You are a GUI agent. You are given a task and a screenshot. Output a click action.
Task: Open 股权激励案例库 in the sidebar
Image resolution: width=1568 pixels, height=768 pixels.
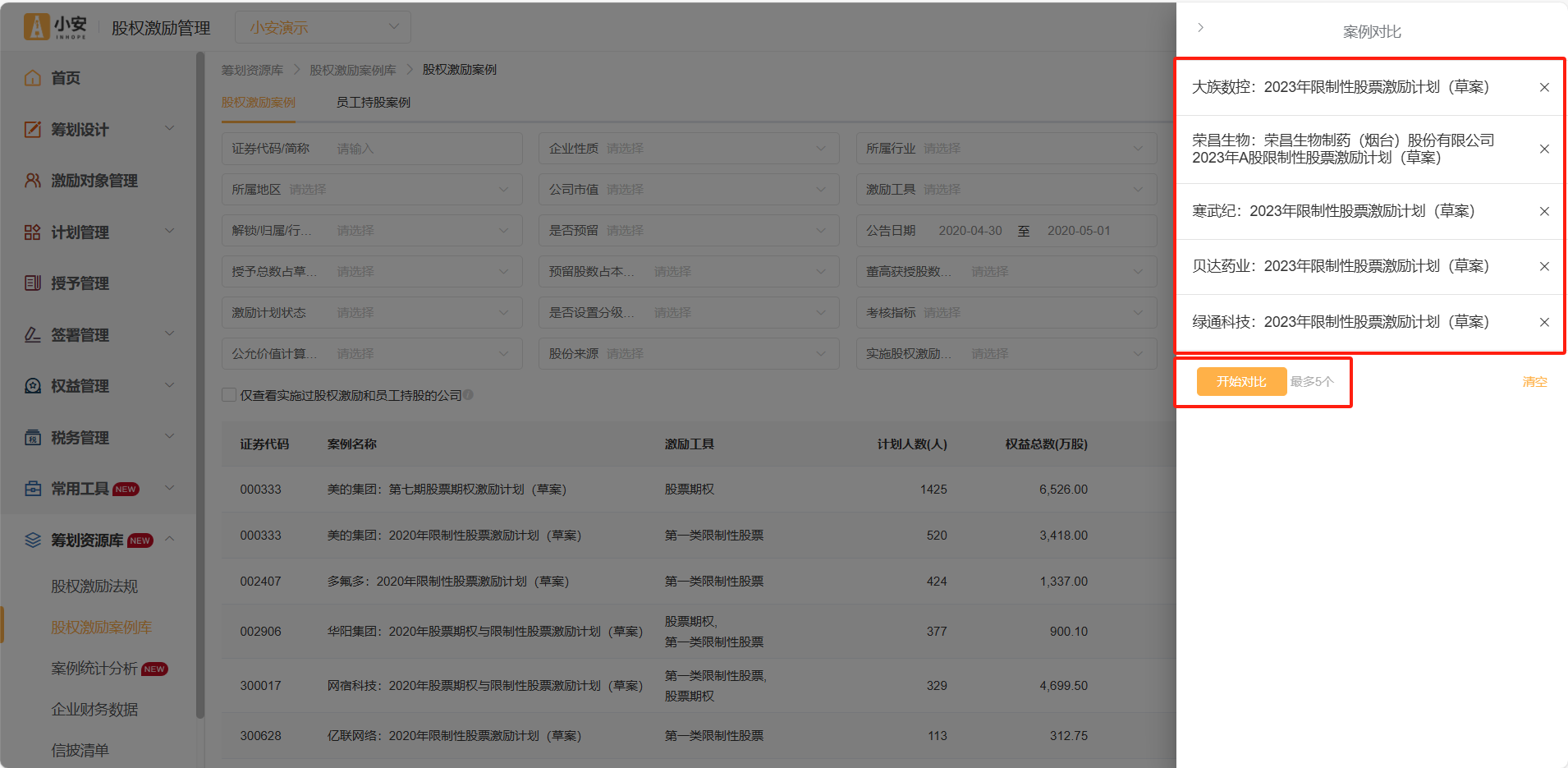point(102,628)
